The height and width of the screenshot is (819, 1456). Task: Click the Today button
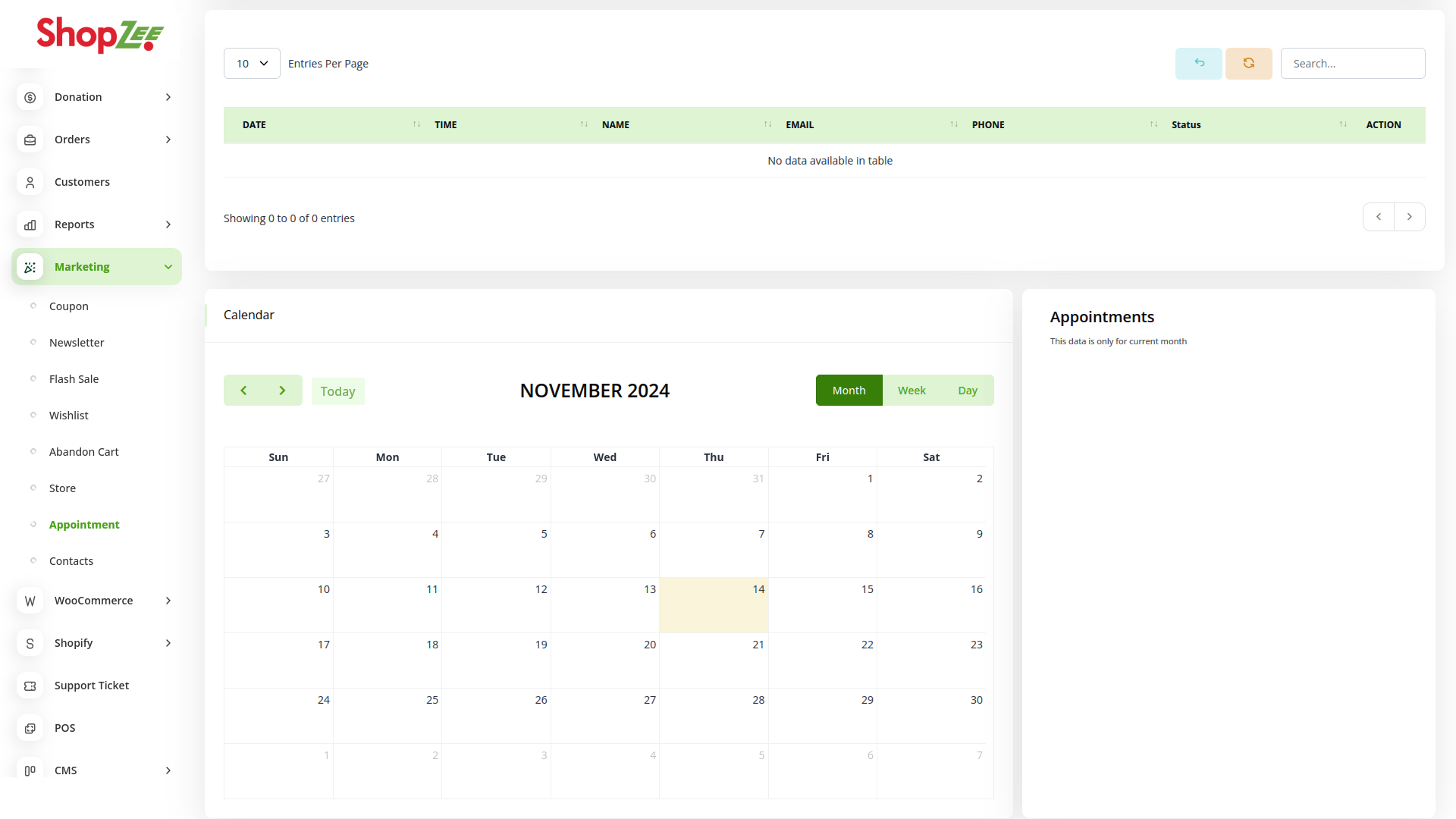337,391
